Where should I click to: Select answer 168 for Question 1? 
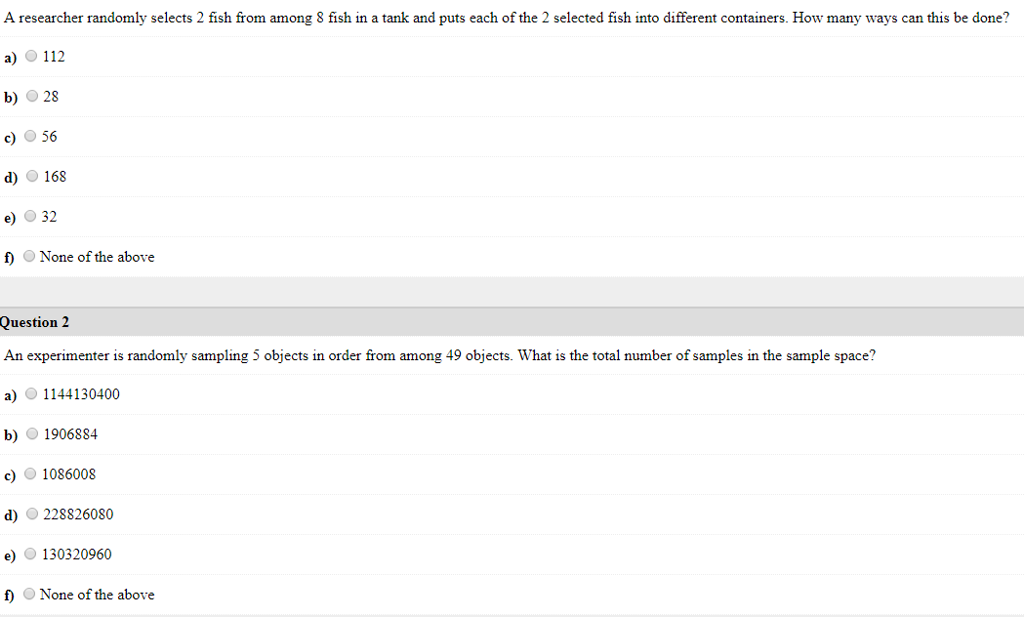click(x=31, y=177)
